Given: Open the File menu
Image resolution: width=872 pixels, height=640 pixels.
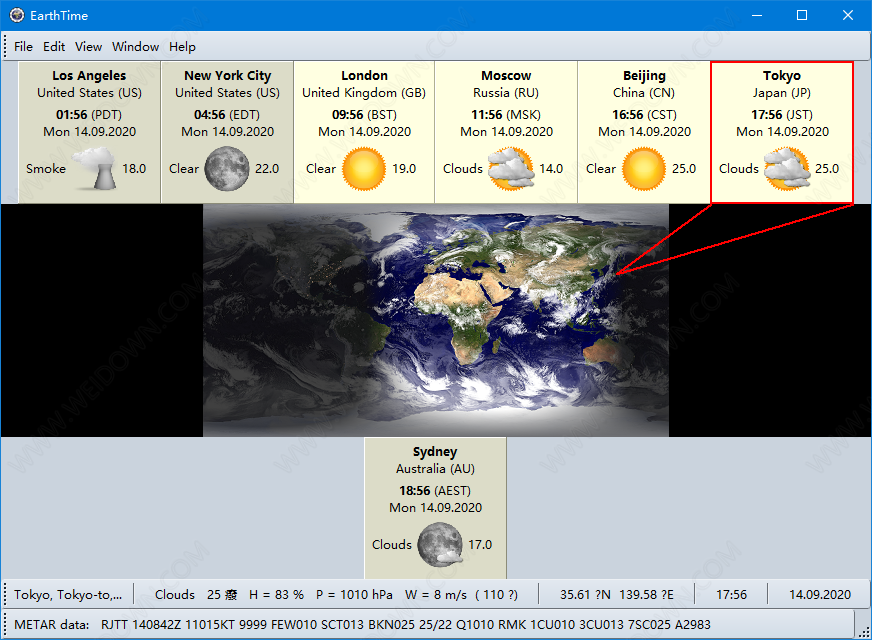Looking at the screenshot, I should [x=23, y=47].
